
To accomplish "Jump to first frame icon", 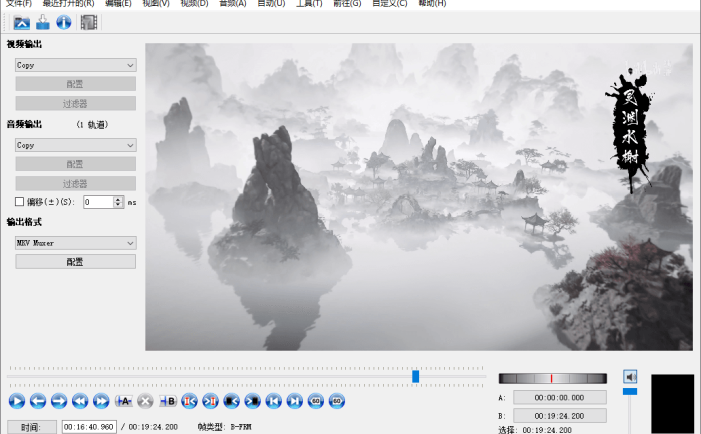I will tap(274, 401).
